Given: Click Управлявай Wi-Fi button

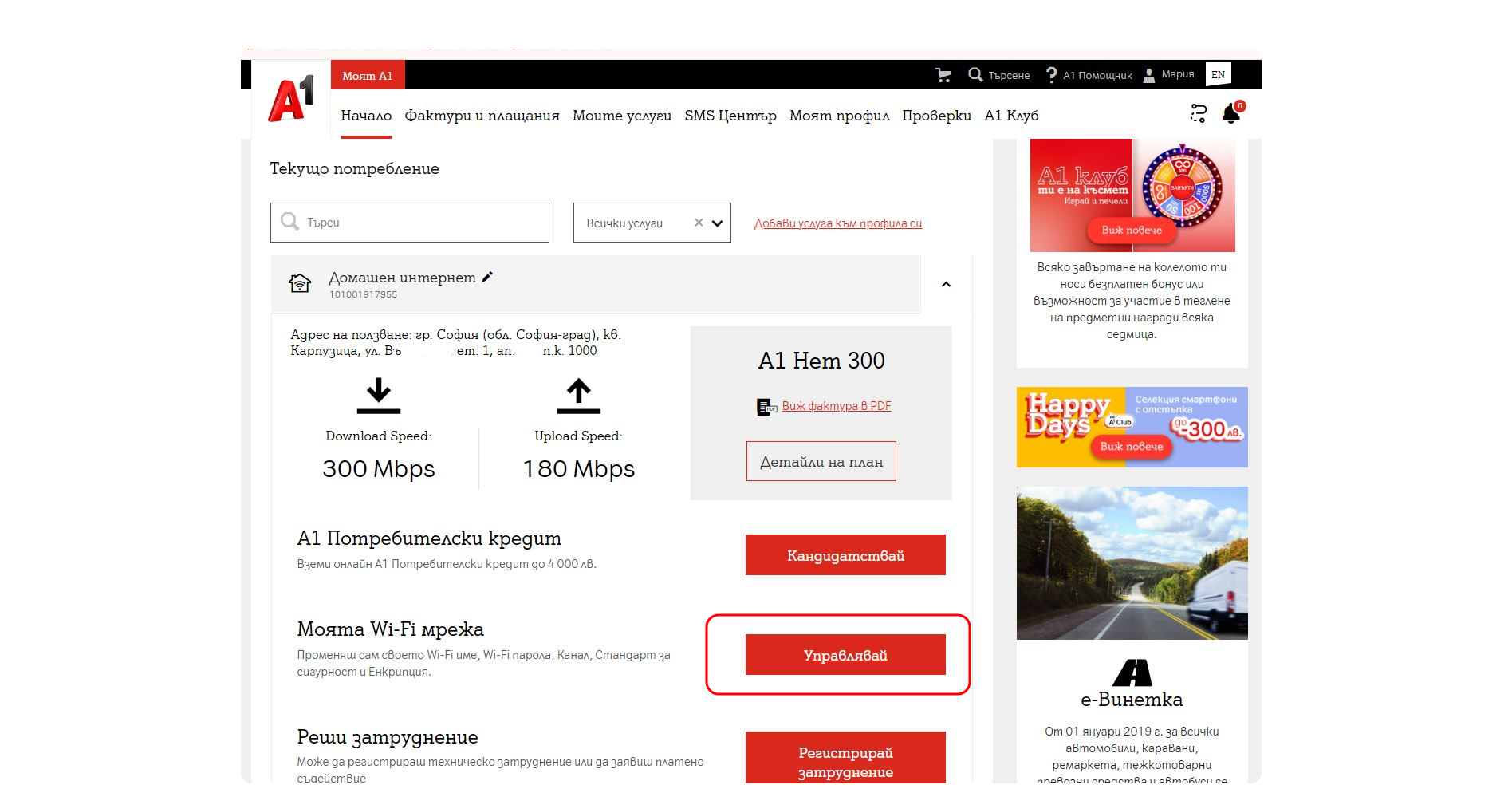Looking at the screenshot, I should pyautogui.click(x=845, y=655).
